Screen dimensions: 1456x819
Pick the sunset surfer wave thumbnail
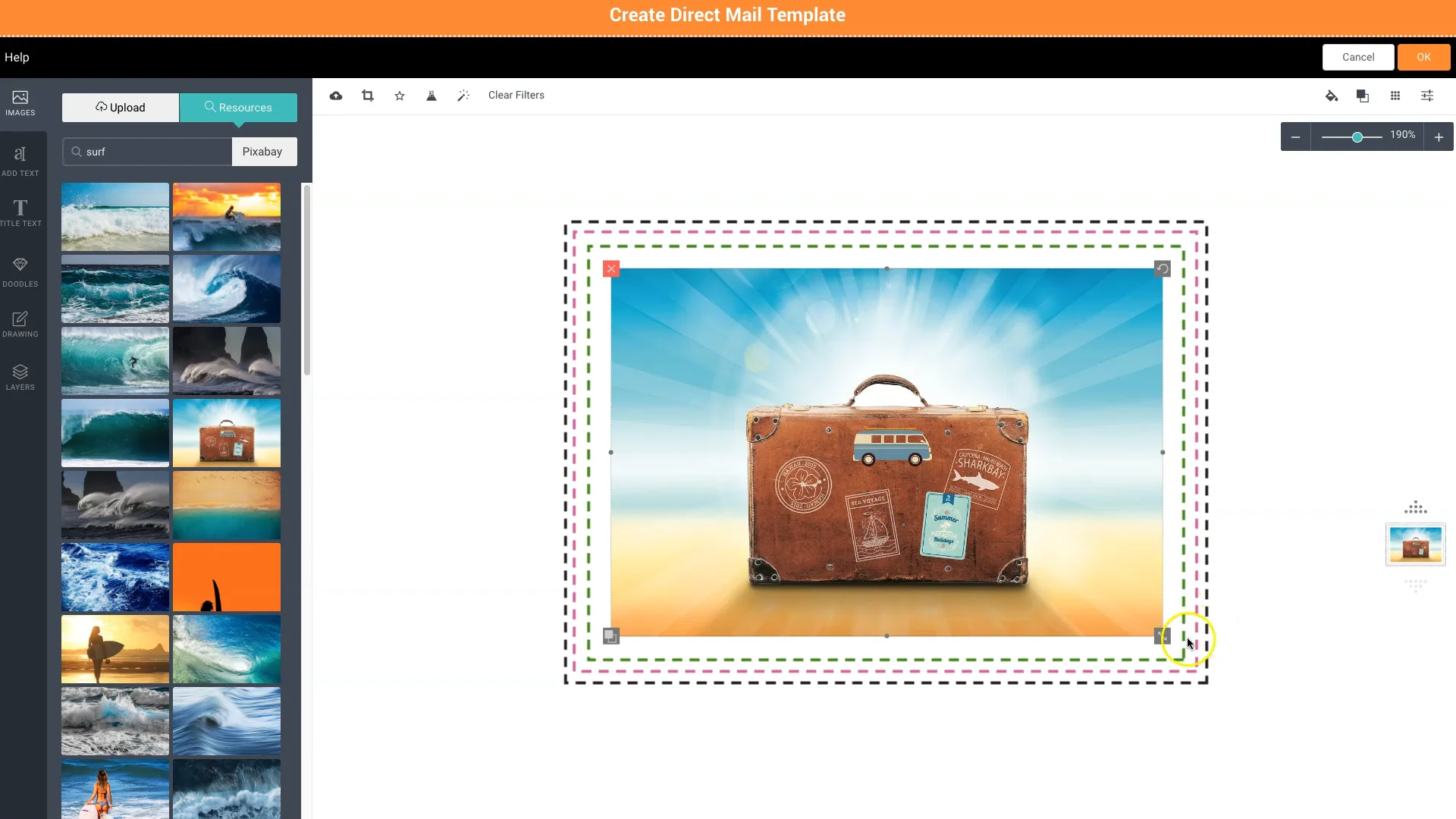tap(227, 217)
